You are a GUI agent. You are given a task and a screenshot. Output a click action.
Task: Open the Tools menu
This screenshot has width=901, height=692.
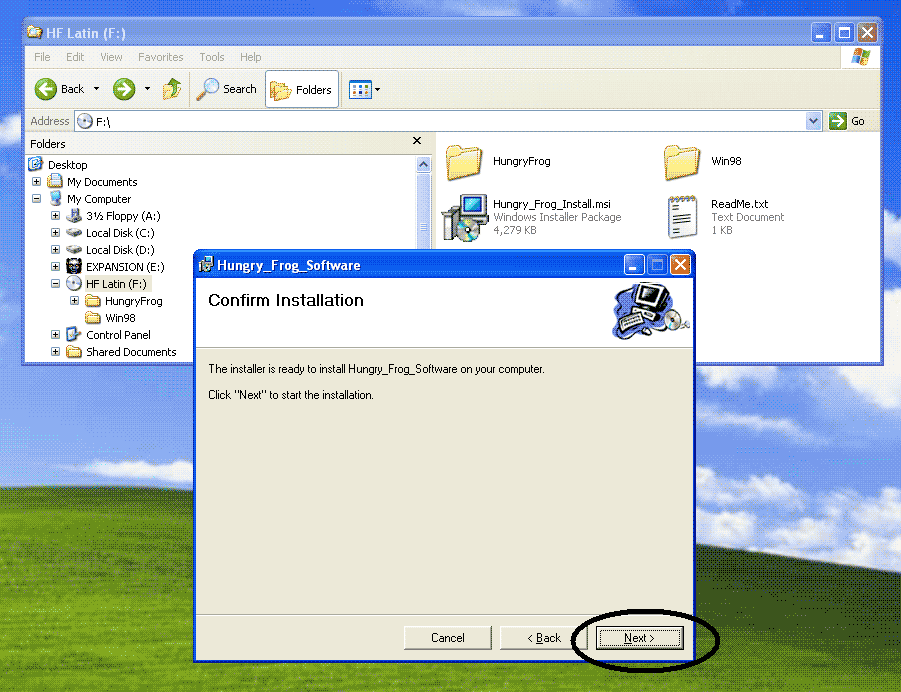(211, 57)
